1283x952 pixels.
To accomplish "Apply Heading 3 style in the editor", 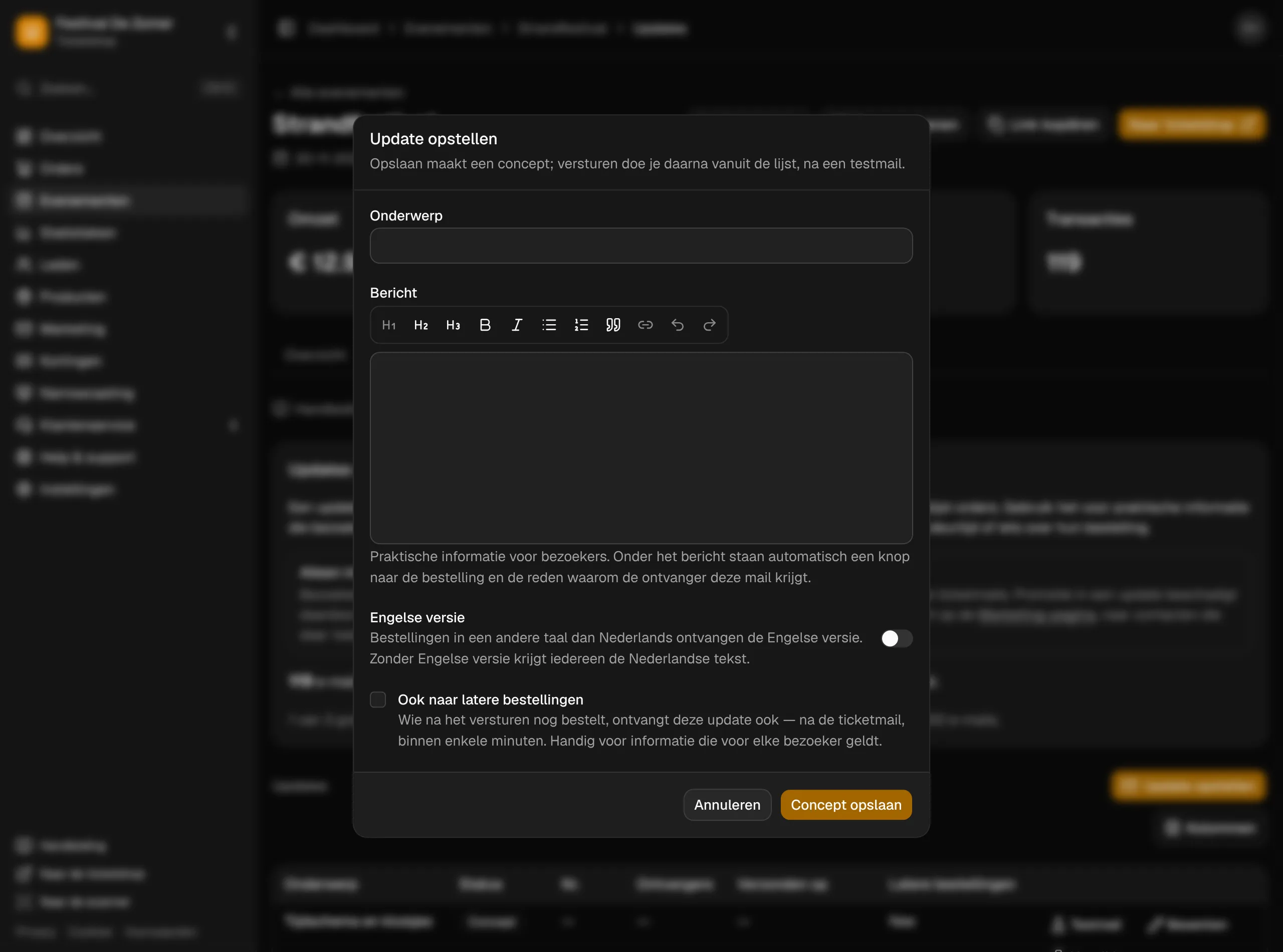I will click(x=453, y=325).
